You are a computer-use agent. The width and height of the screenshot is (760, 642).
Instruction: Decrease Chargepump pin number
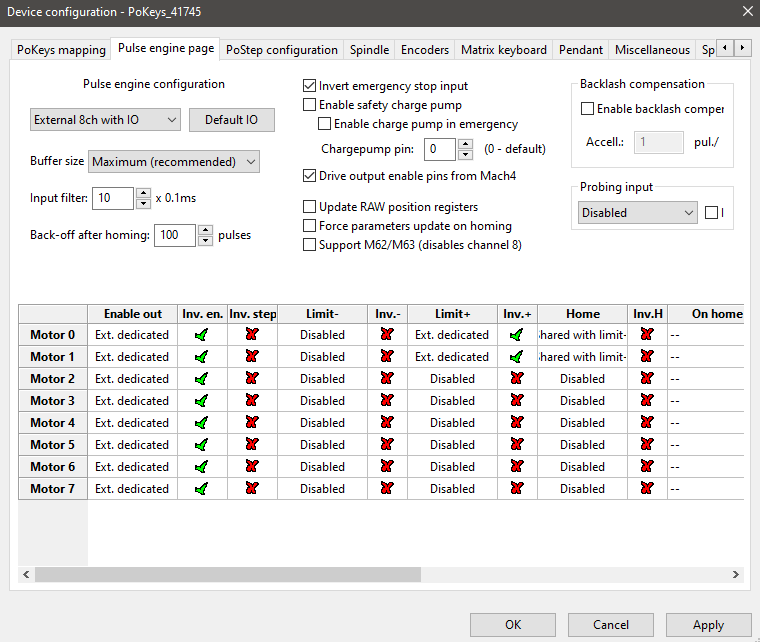click(465, 155)
